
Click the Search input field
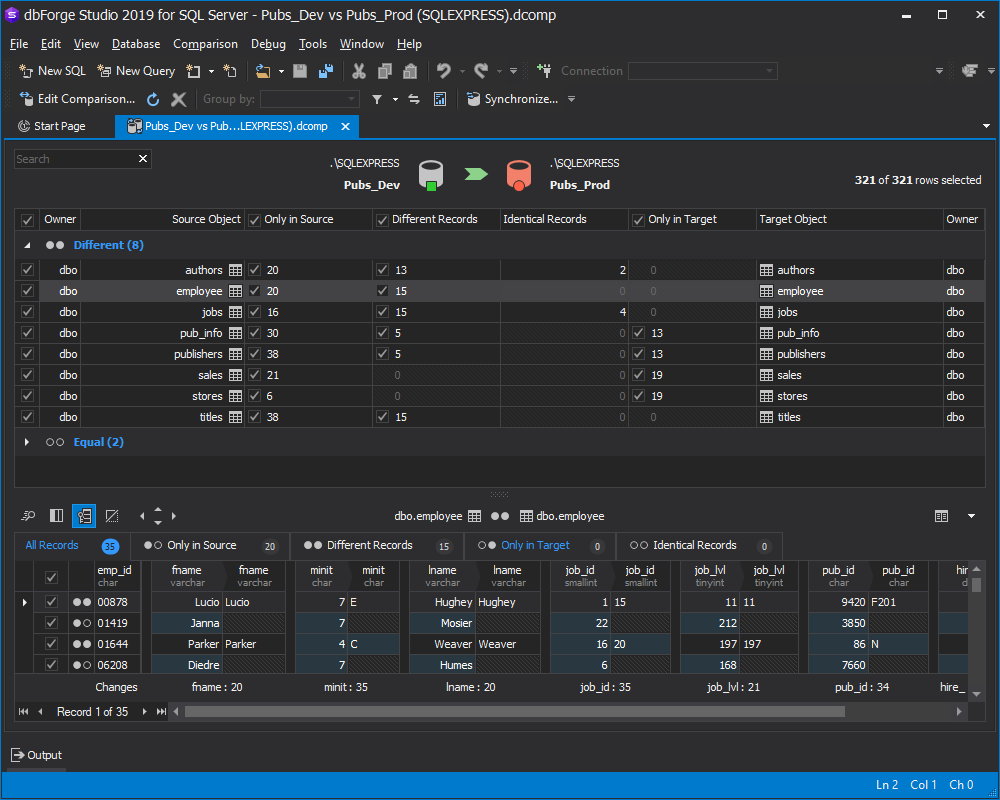pyautogui.click(x=75, y=159)
